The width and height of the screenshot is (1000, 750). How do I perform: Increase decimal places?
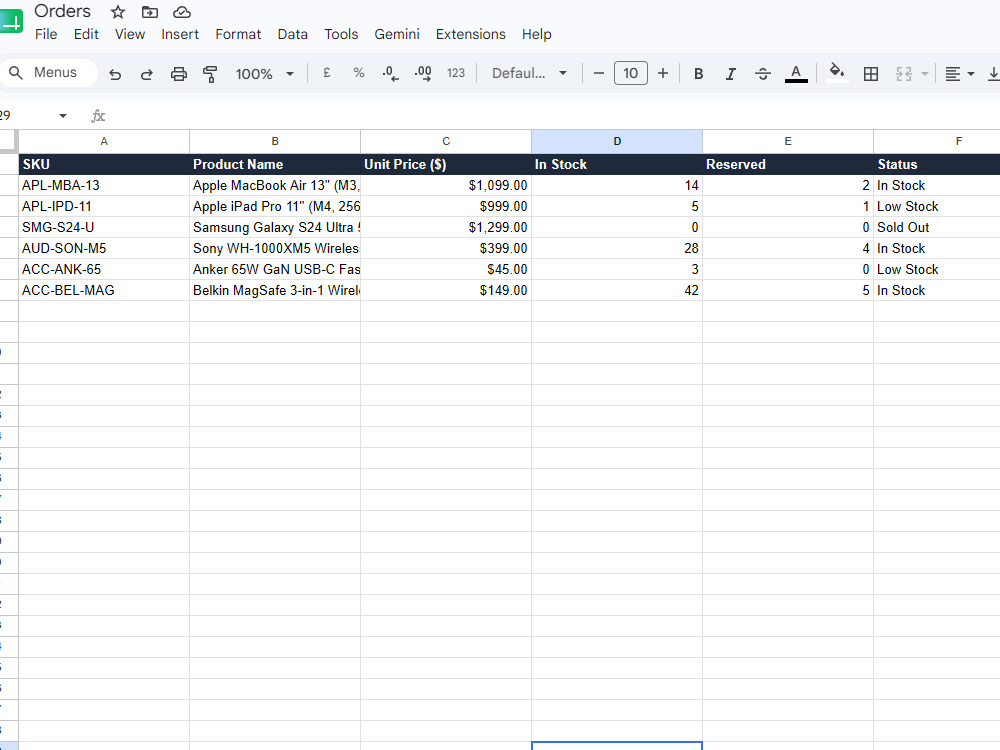pos(423,73)
